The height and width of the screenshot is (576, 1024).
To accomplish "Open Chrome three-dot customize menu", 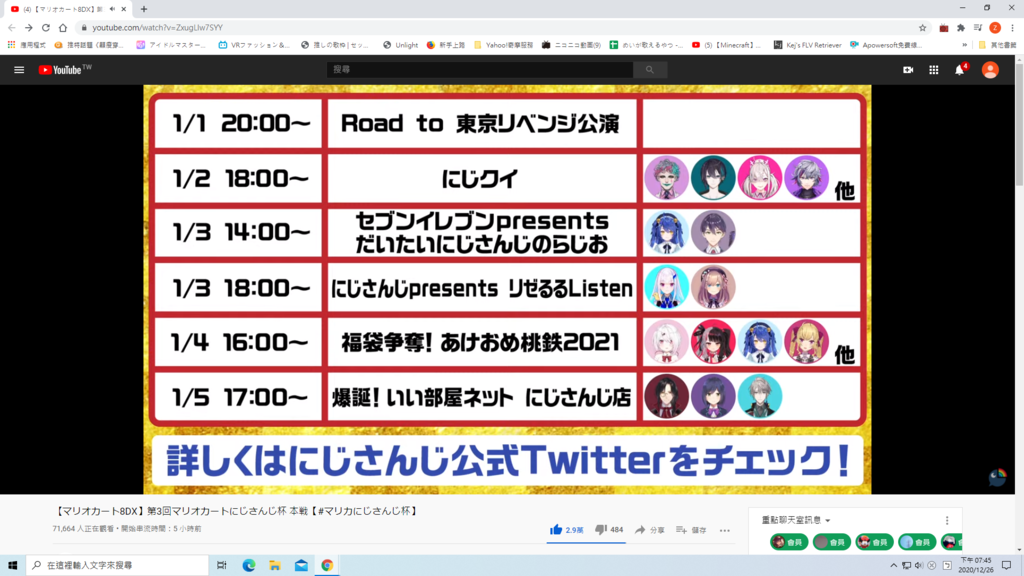I will pos(1013,27).
